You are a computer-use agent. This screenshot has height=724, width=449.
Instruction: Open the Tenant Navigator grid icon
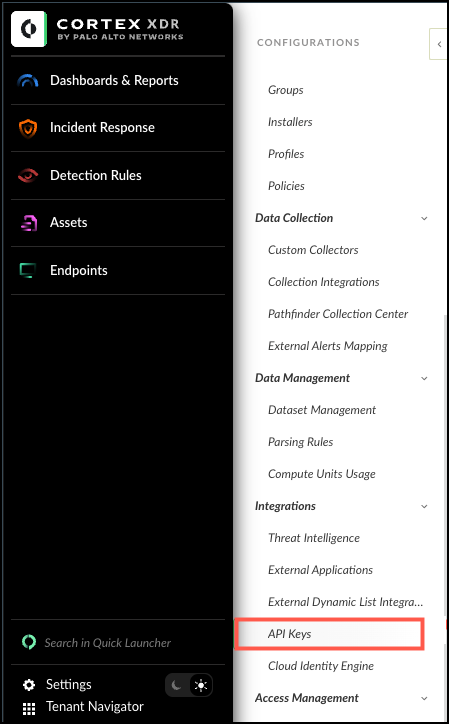[29, 708]
